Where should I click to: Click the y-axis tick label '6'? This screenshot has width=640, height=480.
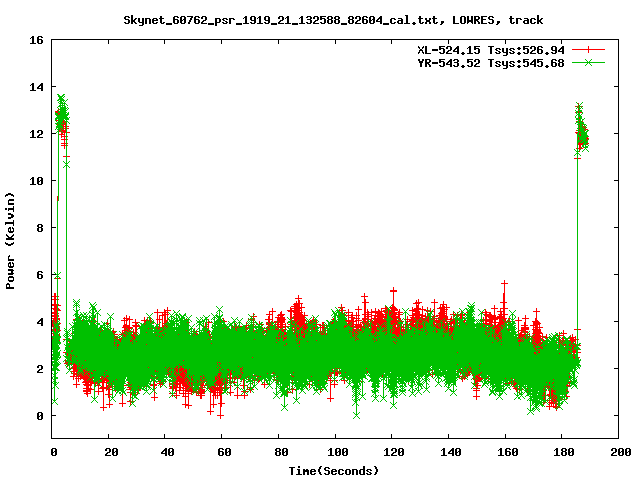40,275
